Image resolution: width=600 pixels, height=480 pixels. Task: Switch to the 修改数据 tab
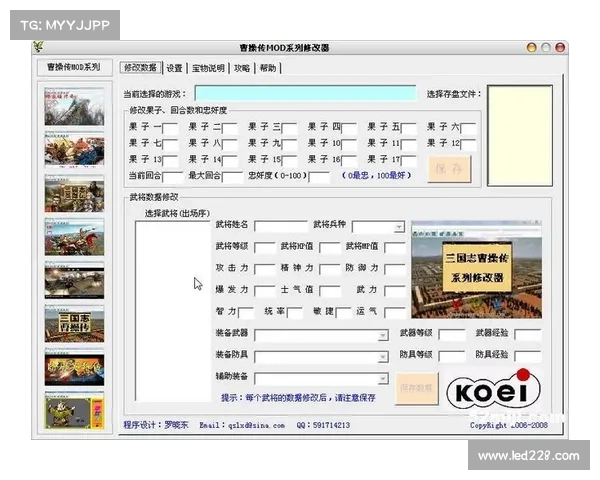coord(140,68)
